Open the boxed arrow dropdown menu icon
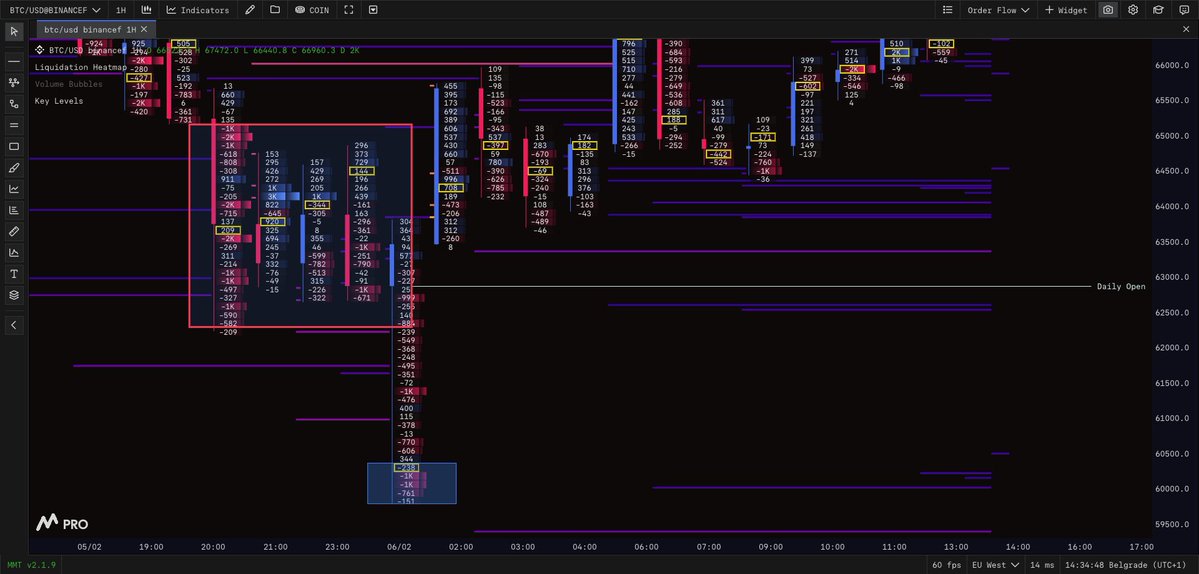This screenshot has height=574, width=1199. pyautogui.click(x=373, y=10)
